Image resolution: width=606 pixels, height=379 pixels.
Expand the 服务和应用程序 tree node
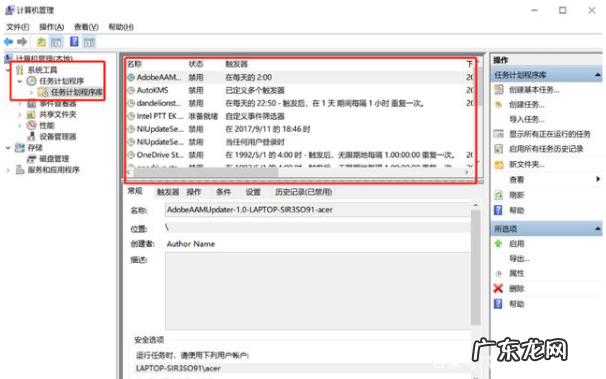pos(8,170)
